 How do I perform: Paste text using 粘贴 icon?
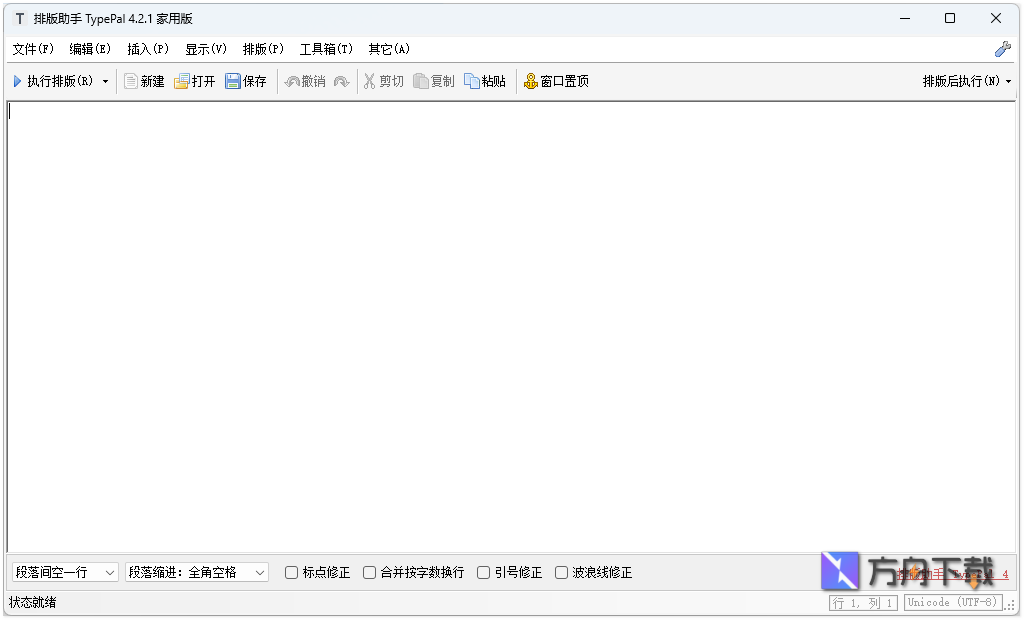tap(472, 81)
